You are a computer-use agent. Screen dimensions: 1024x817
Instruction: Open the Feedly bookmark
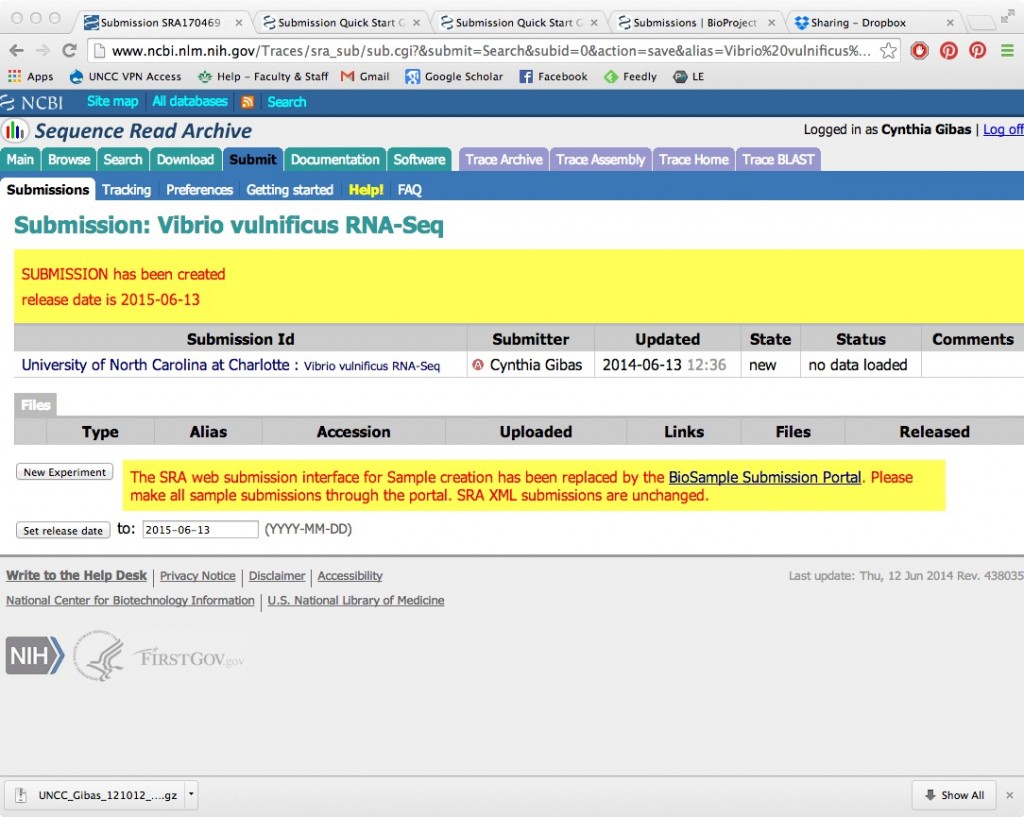(630, 76)
